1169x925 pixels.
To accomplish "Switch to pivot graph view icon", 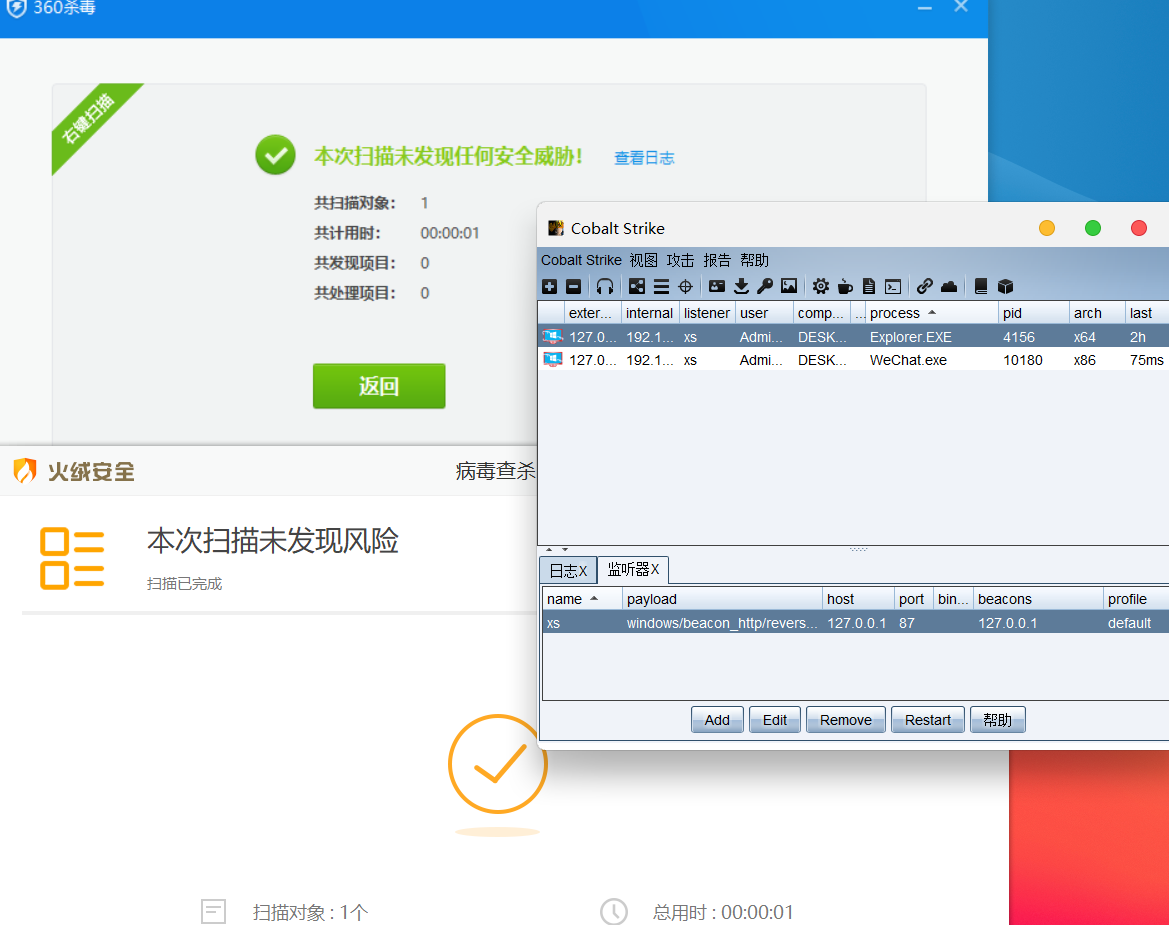I will pyautogui.click(x=637, y=286).
